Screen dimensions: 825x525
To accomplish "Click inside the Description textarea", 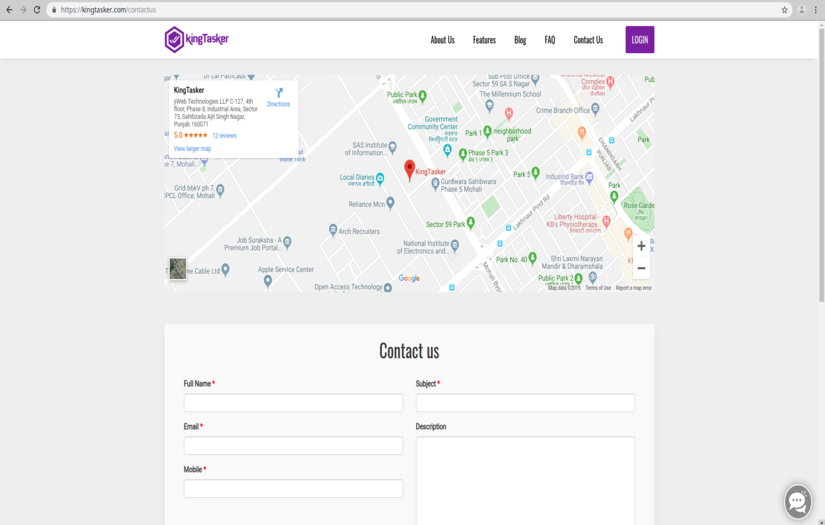I will [x=525, y=480].
